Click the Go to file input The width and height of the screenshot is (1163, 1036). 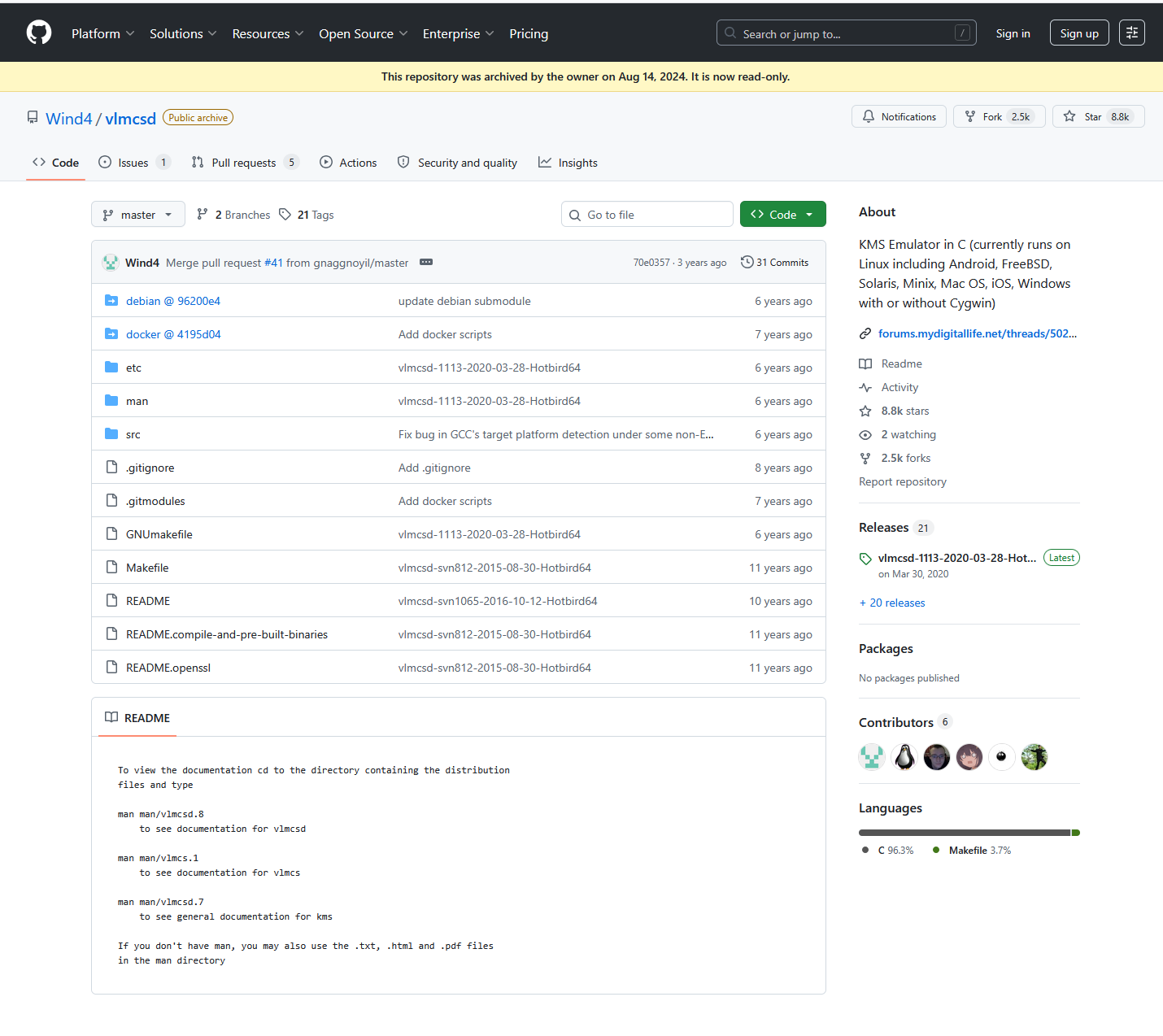(647, 214)
